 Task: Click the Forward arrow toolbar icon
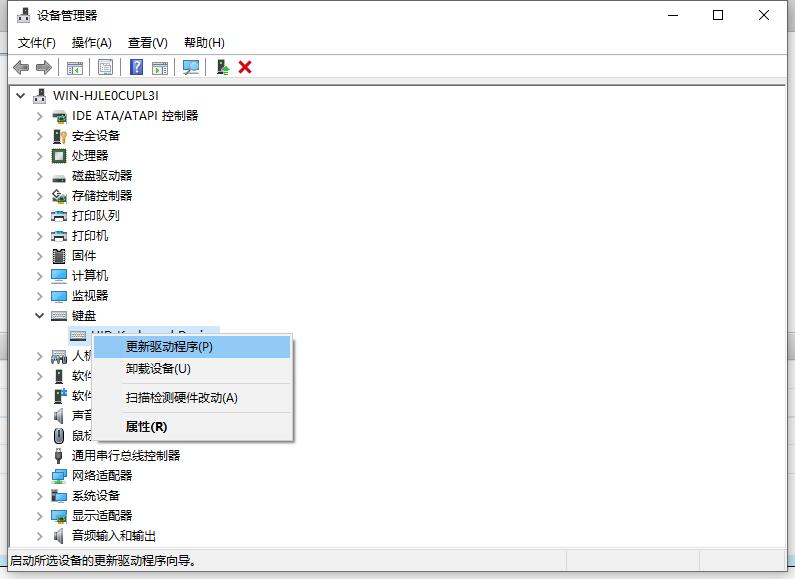[x=44, y=67]
